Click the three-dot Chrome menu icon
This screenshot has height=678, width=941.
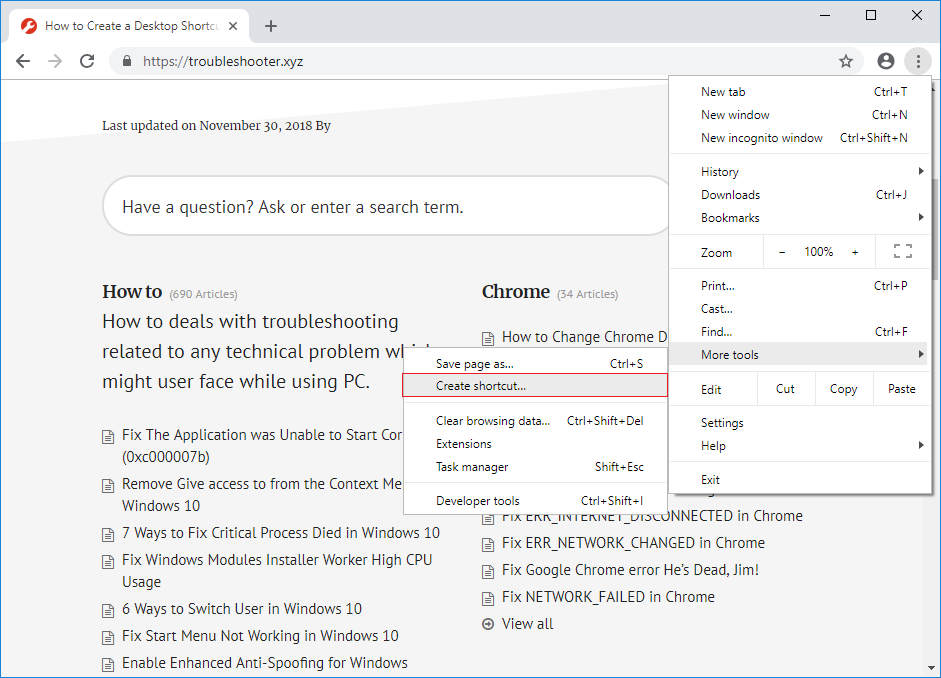tap(918, 61)
